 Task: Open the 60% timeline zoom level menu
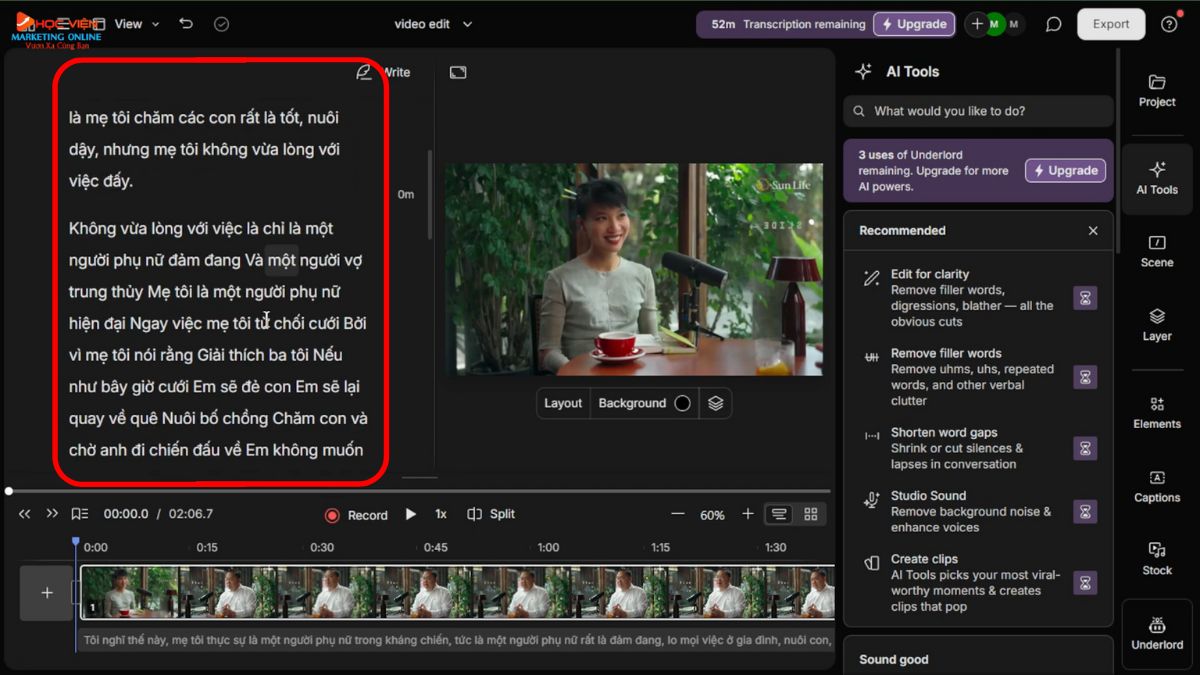[x=712, y=515]
